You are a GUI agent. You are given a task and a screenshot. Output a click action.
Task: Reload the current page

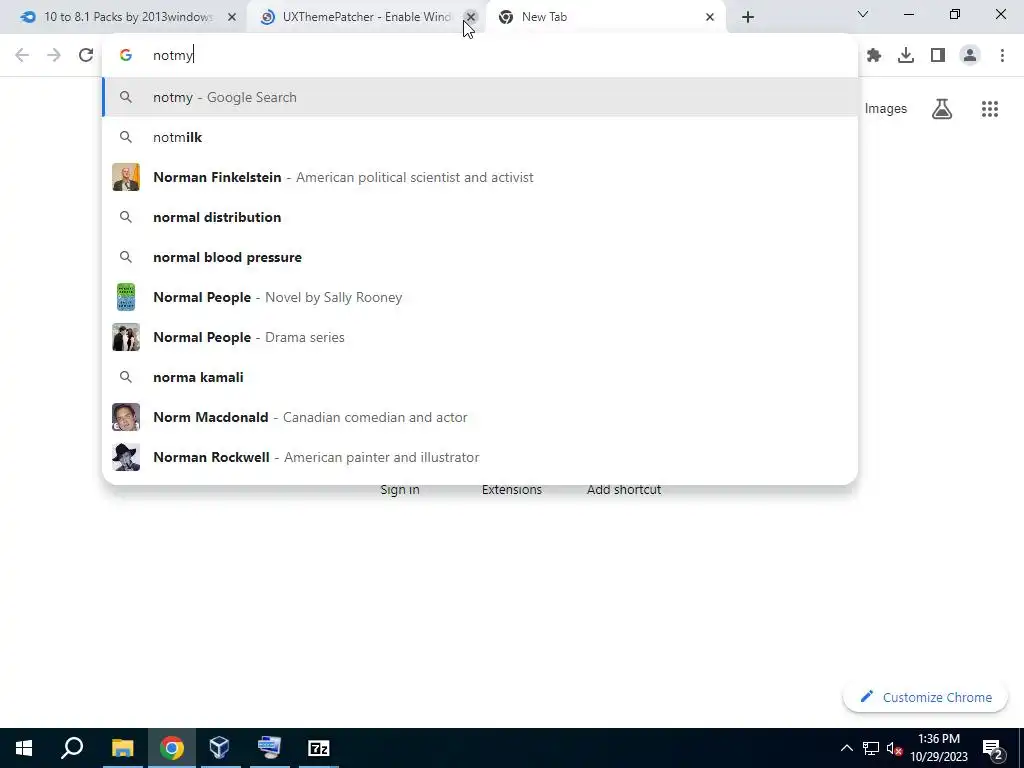pyautogui.click(x=86, y=55)
